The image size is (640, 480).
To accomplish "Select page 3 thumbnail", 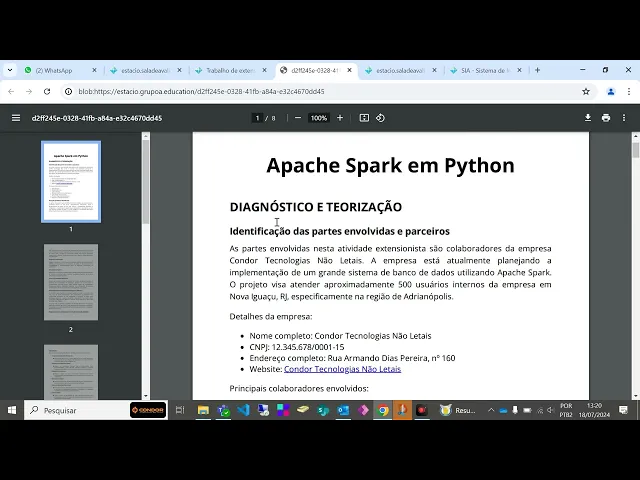I will (x=71, y=372).
